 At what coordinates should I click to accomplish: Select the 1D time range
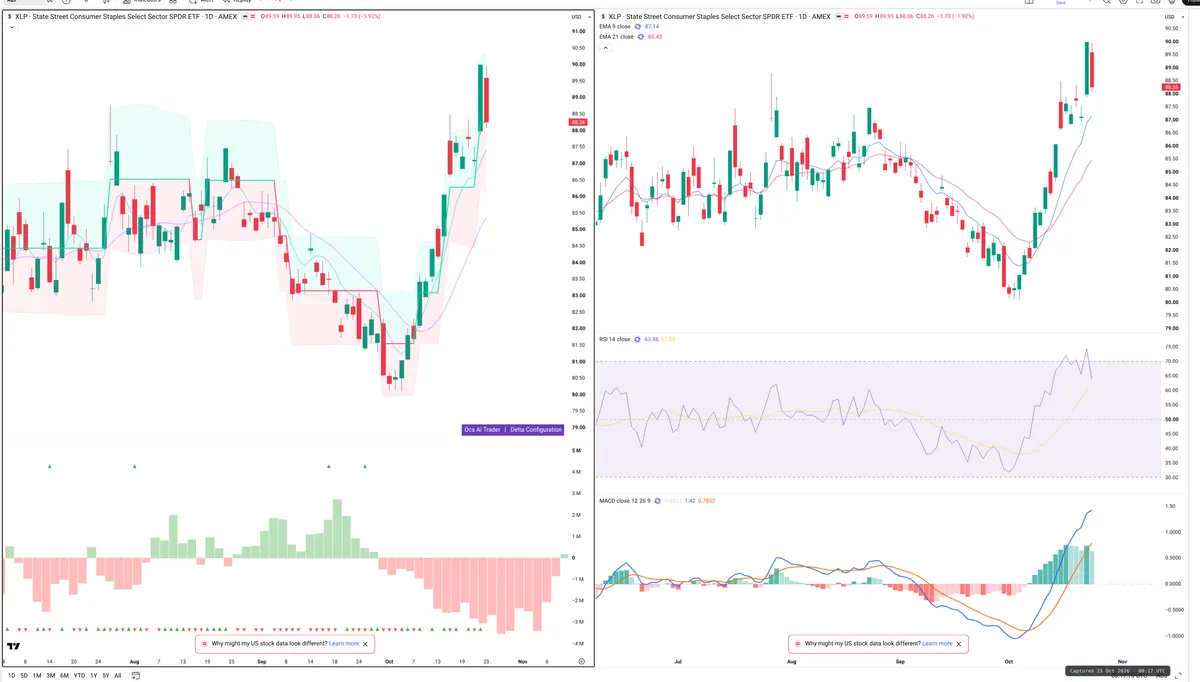pos(11,676)
